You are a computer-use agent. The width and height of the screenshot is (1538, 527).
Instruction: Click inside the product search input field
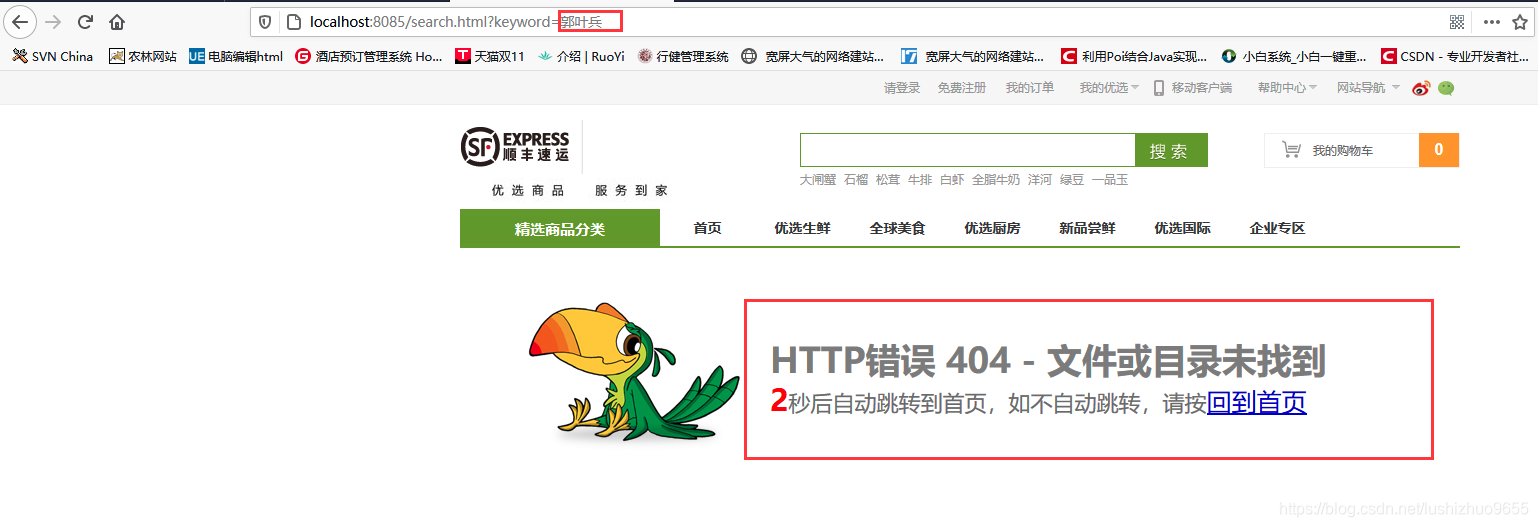[967, 150]
